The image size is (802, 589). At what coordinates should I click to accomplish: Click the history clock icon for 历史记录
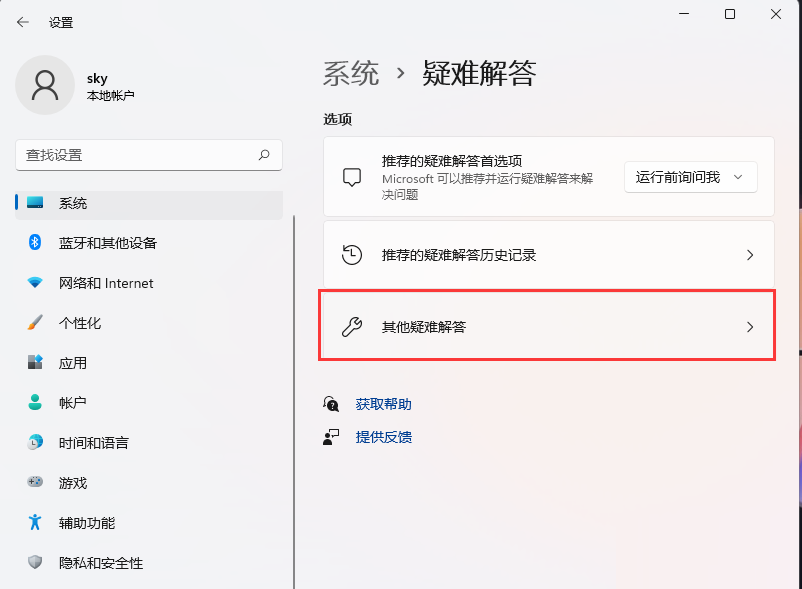coord(352,255)
